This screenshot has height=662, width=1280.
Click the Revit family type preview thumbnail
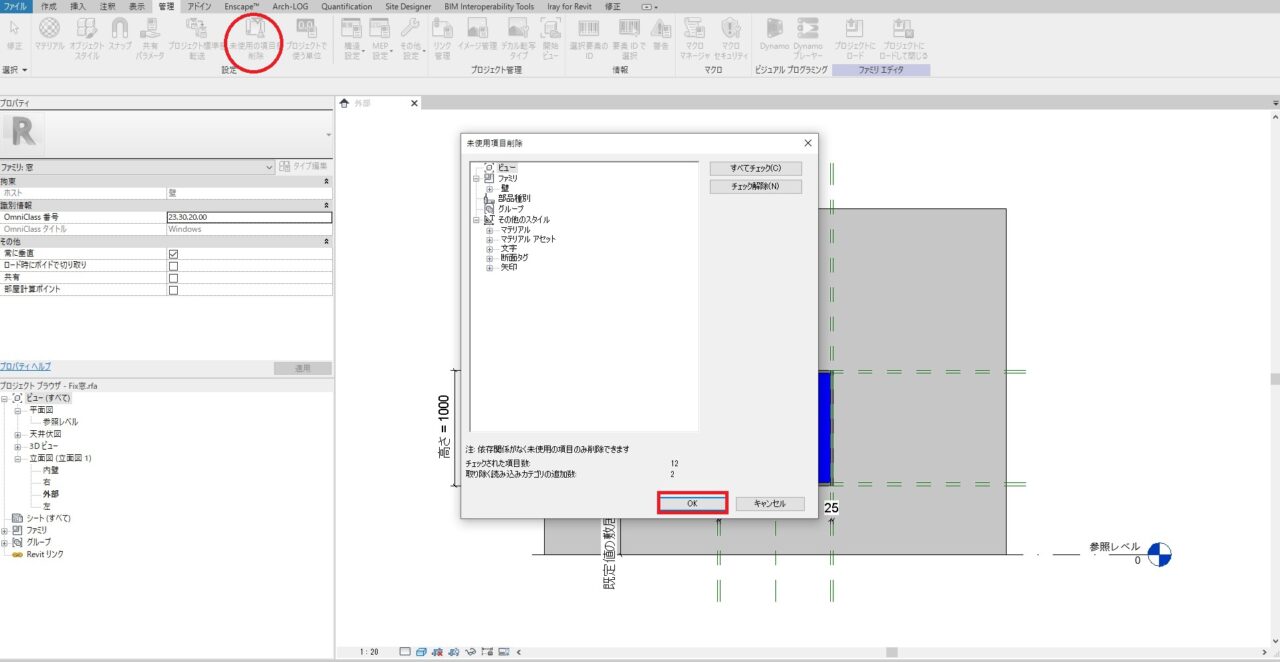click(x=24, y=134)
